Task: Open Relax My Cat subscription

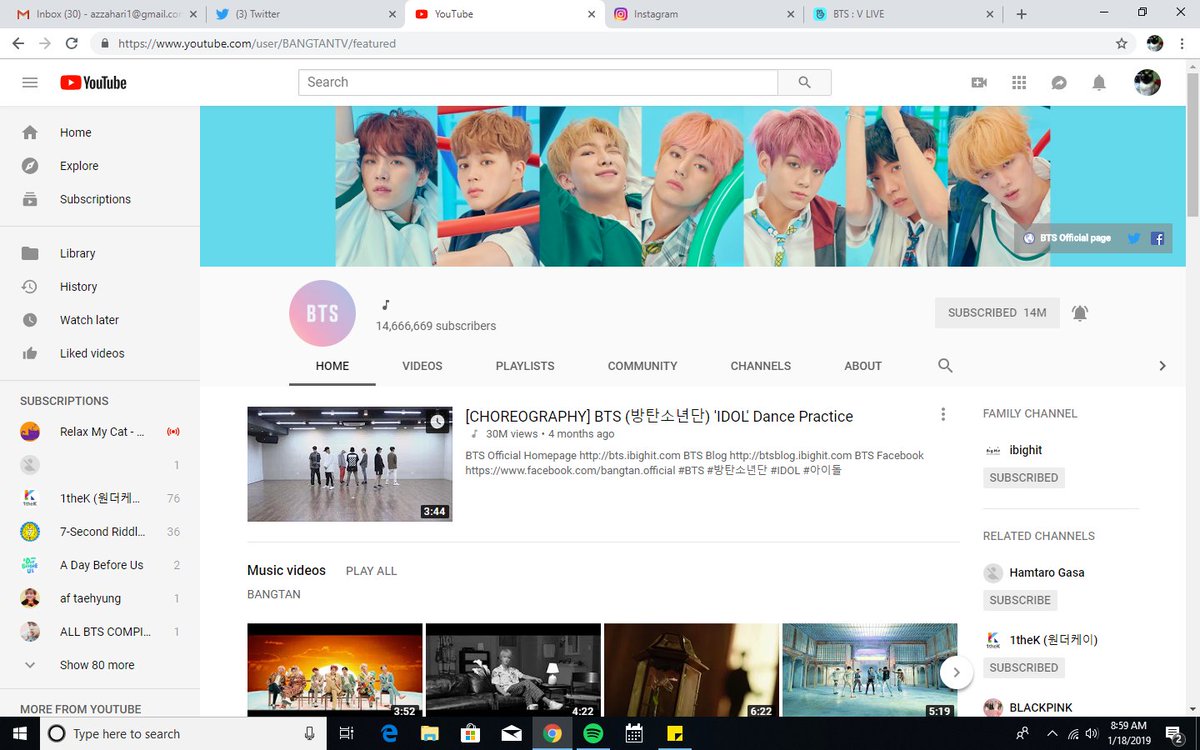Action: pyautogui.click(x=100, y=432)
